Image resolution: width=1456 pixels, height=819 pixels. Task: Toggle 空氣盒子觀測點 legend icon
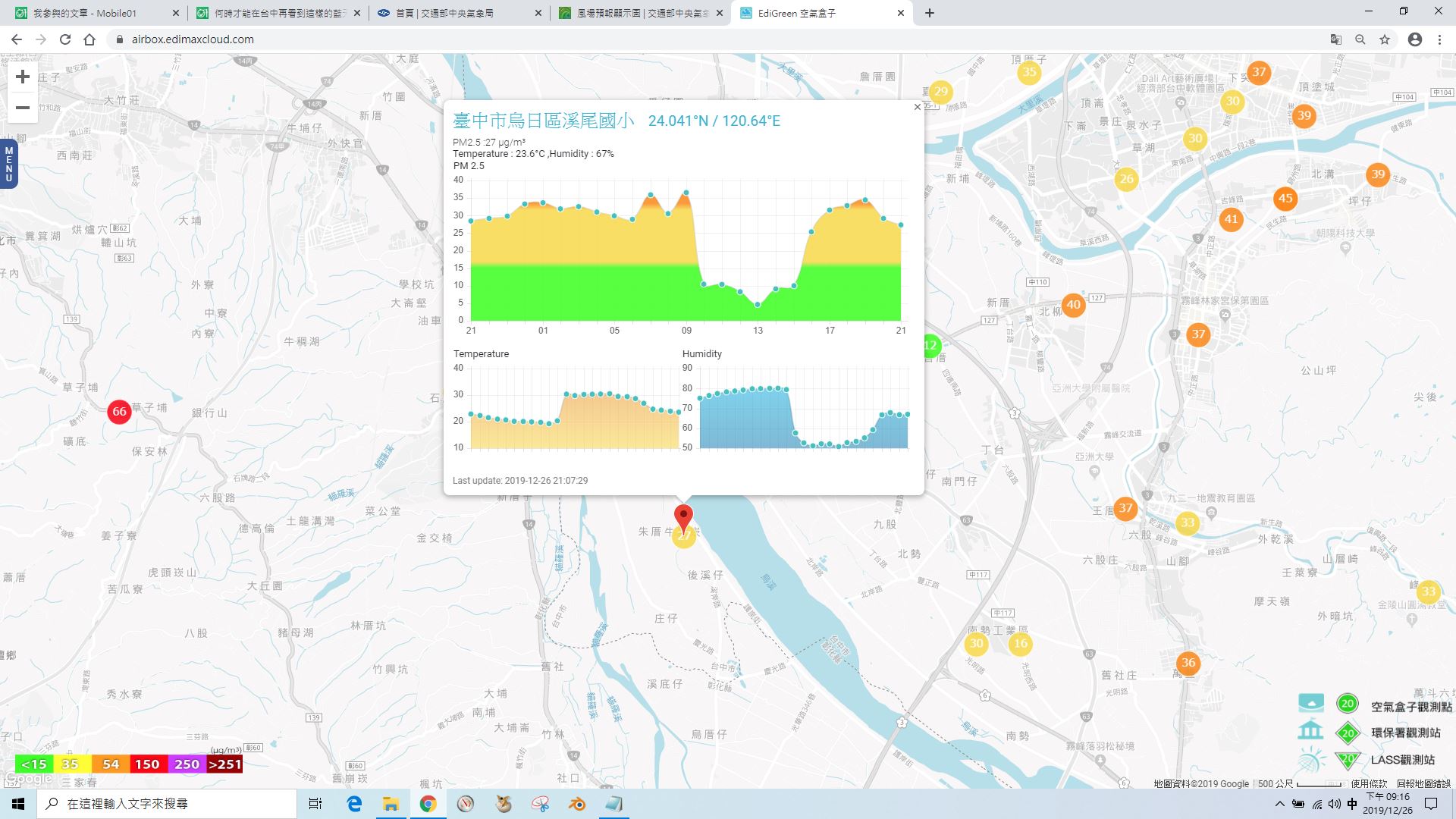pos(1348,704)
